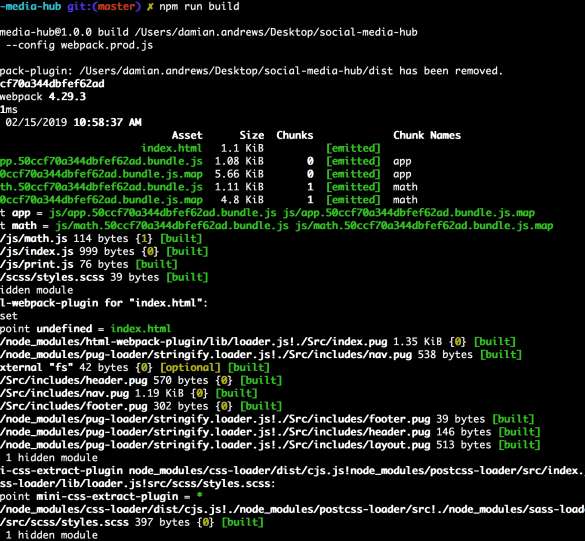The image size is (585, 541).
Task: Click the 'ss-loader/lib/loader.js!src/scss/styles.scss:' line
Action: [x=138, y=484]
